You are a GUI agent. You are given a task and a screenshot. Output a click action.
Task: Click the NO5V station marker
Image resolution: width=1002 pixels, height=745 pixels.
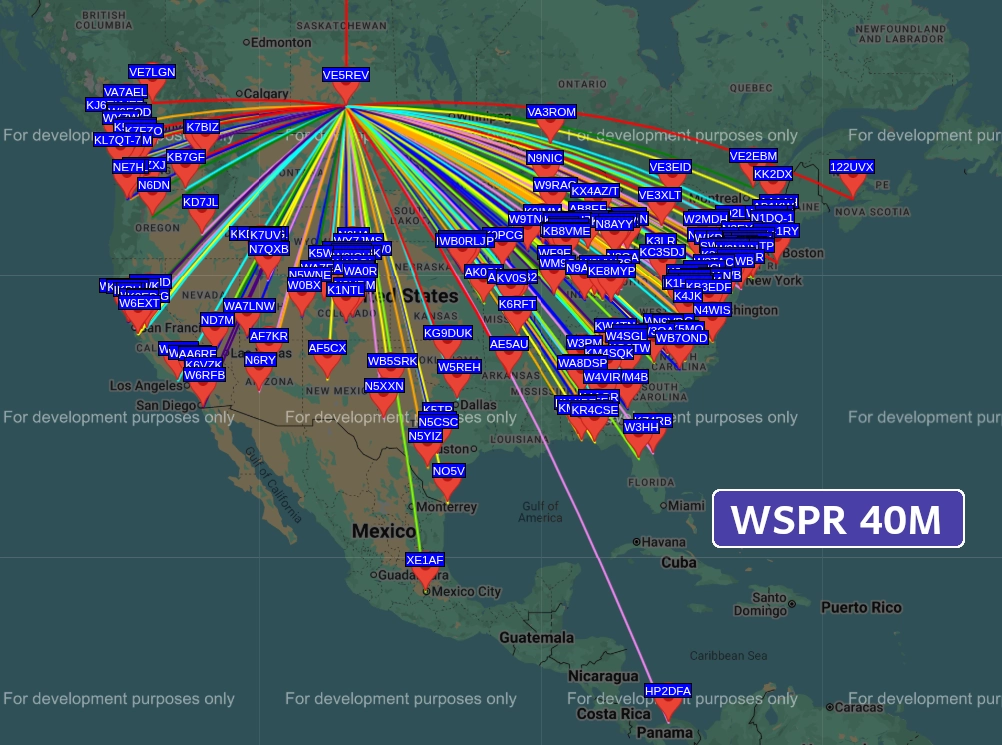449,487
